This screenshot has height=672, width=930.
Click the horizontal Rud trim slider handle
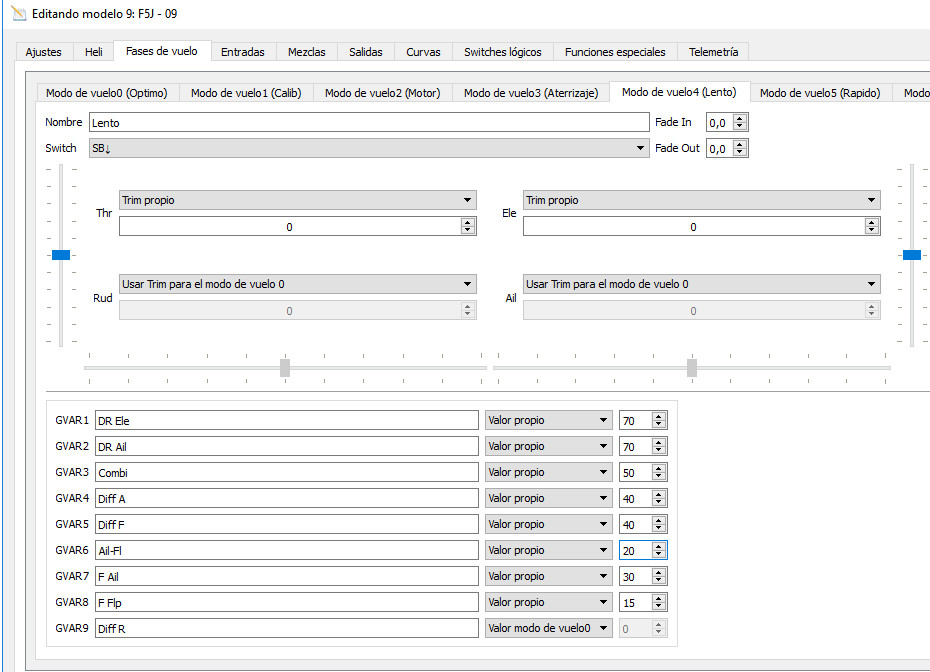285,368
